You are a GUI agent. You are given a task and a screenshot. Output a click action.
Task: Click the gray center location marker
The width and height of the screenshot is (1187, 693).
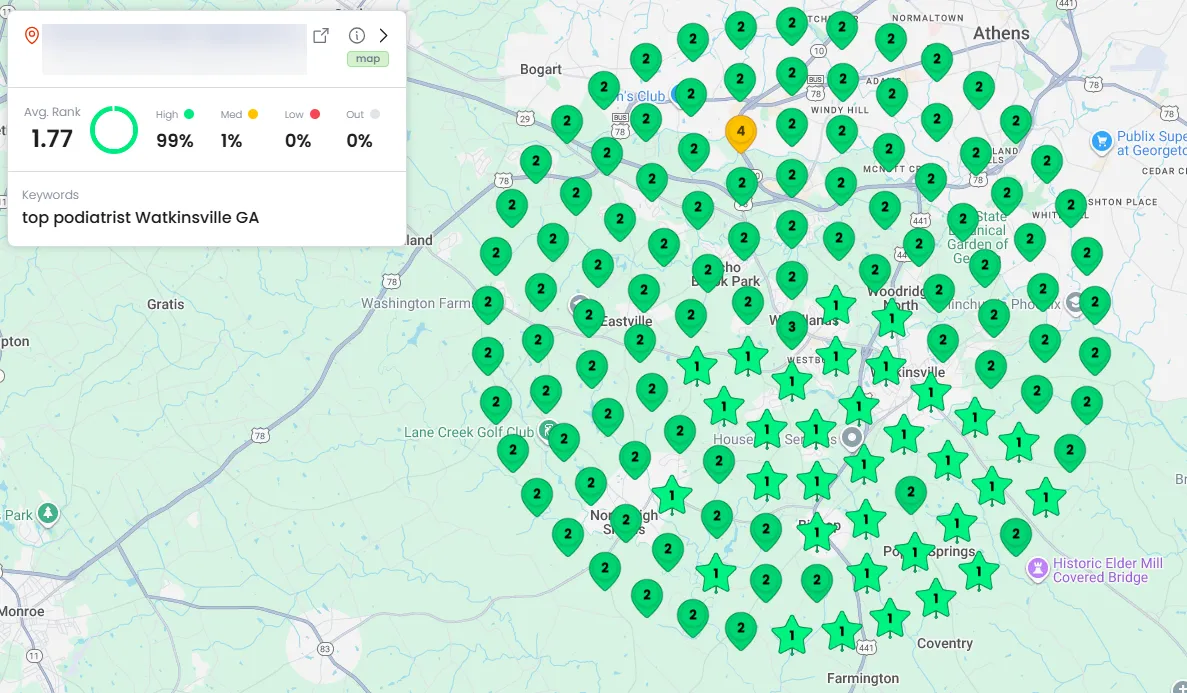852,438
